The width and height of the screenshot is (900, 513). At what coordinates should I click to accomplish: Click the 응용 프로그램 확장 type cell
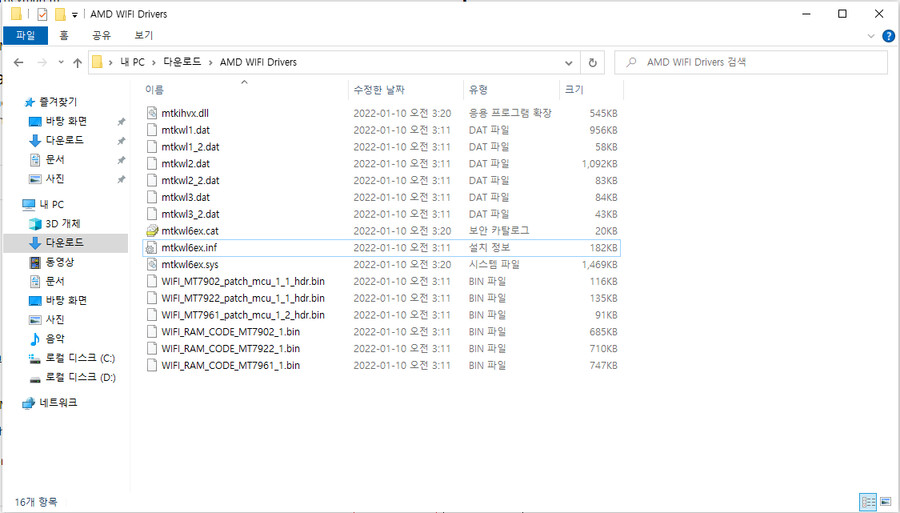pyautogui.click(x=510, y=113)
